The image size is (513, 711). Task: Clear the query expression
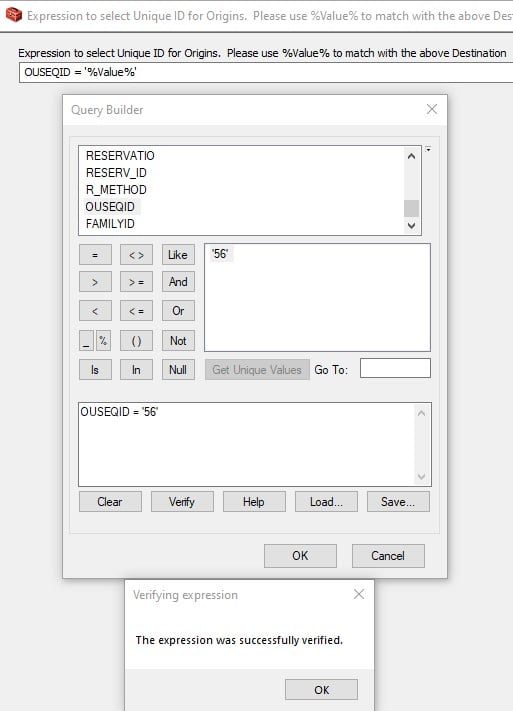[x=110, y=502]
